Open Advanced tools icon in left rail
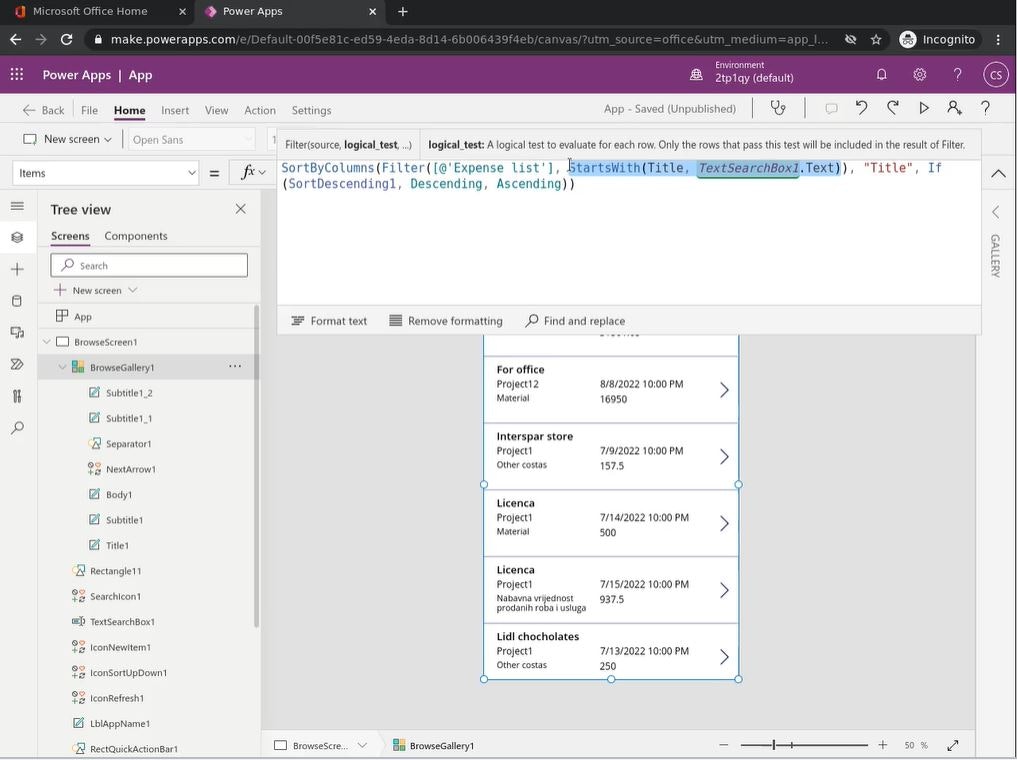The width and height of the screenshot is (1017, 760). tap(18, 396)
